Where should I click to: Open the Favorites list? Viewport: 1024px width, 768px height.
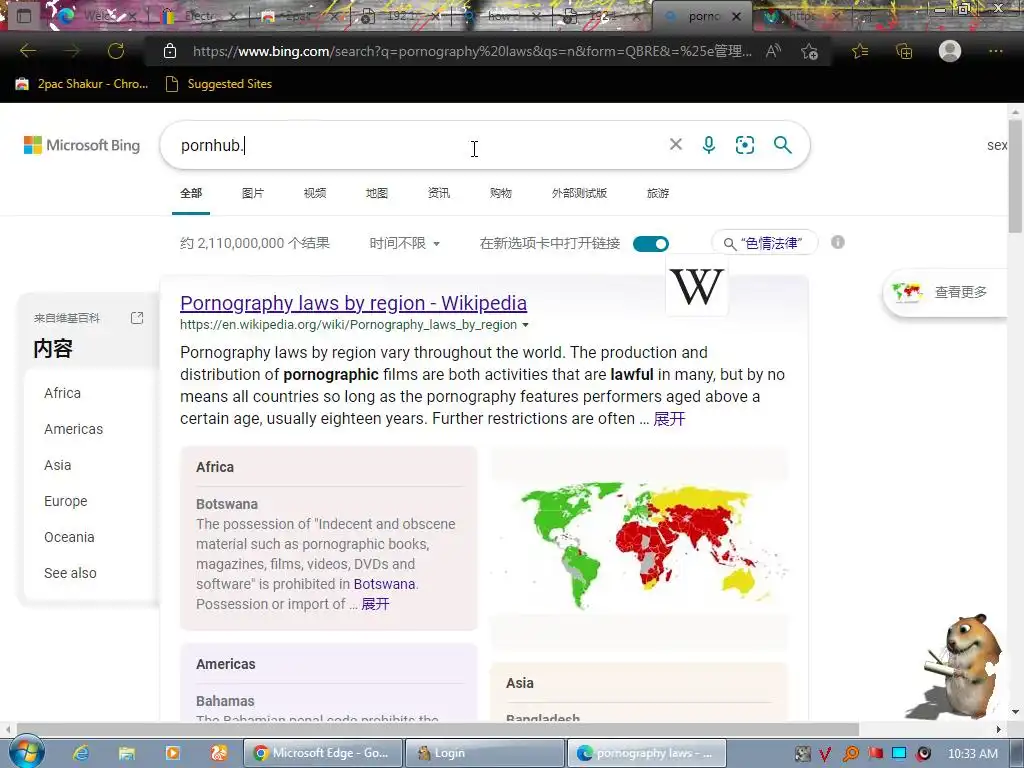(860, 51)
